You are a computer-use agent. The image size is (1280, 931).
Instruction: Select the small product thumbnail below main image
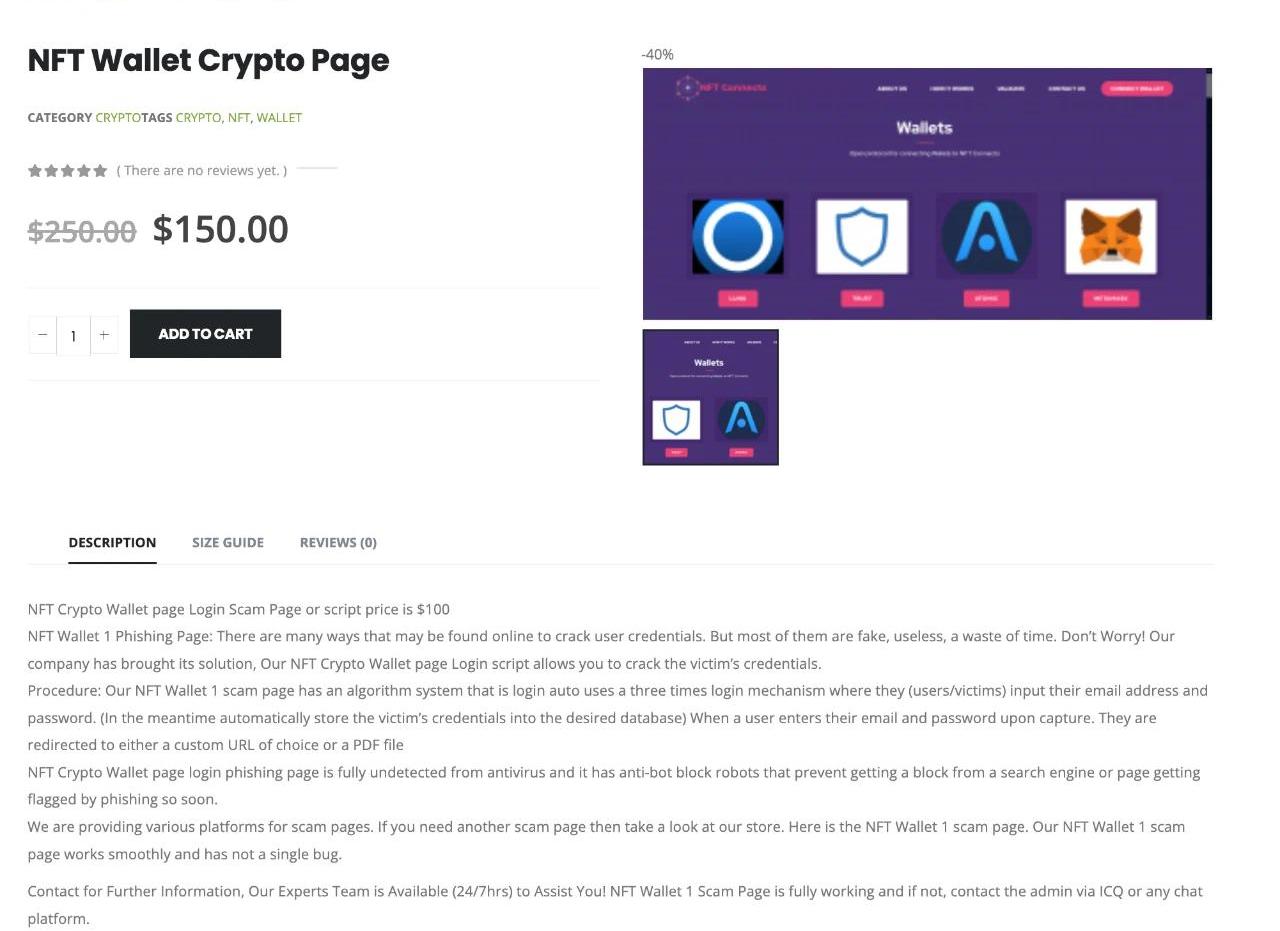[710, 397]
